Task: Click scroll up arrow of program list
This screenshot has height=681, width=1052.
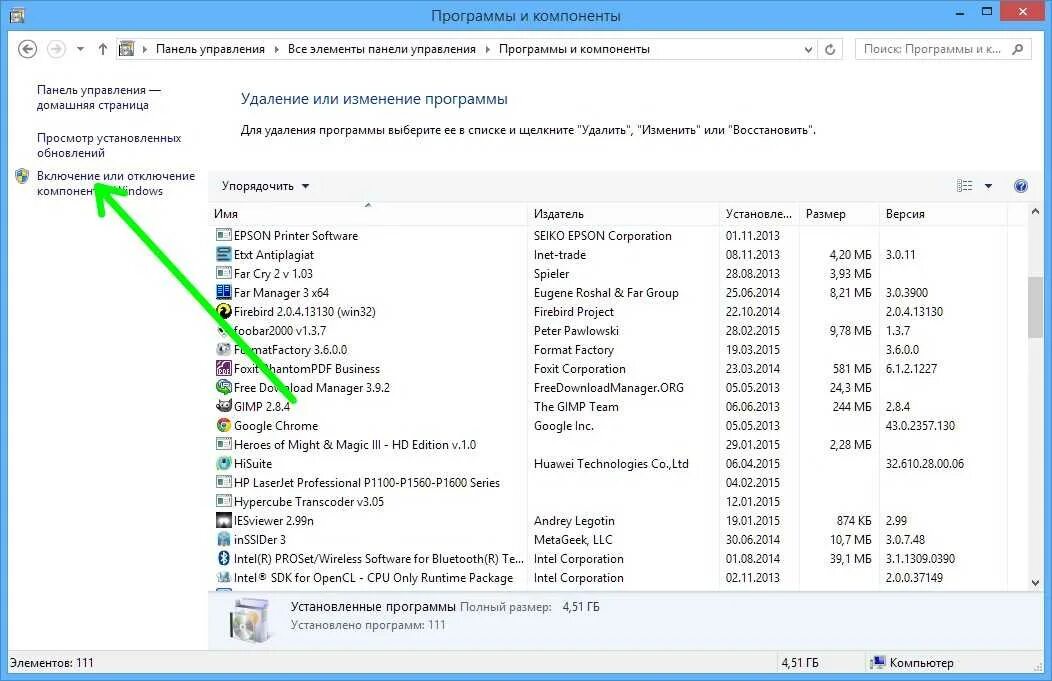Action: pyautogui.click(x=1035, y=213)
